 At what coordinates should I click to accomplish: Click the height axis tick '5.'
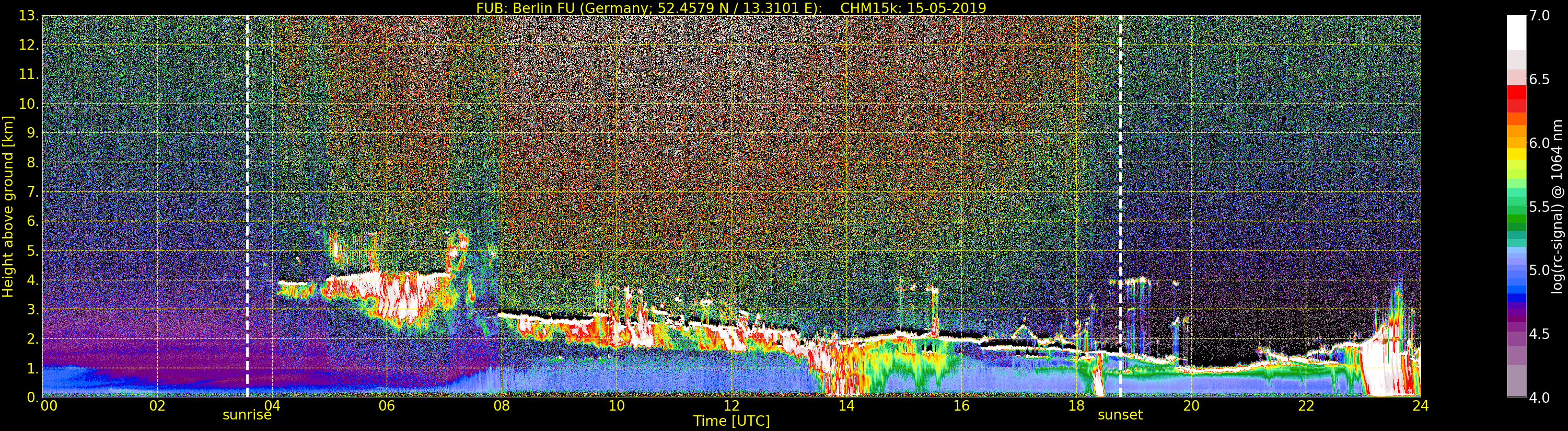33,251
